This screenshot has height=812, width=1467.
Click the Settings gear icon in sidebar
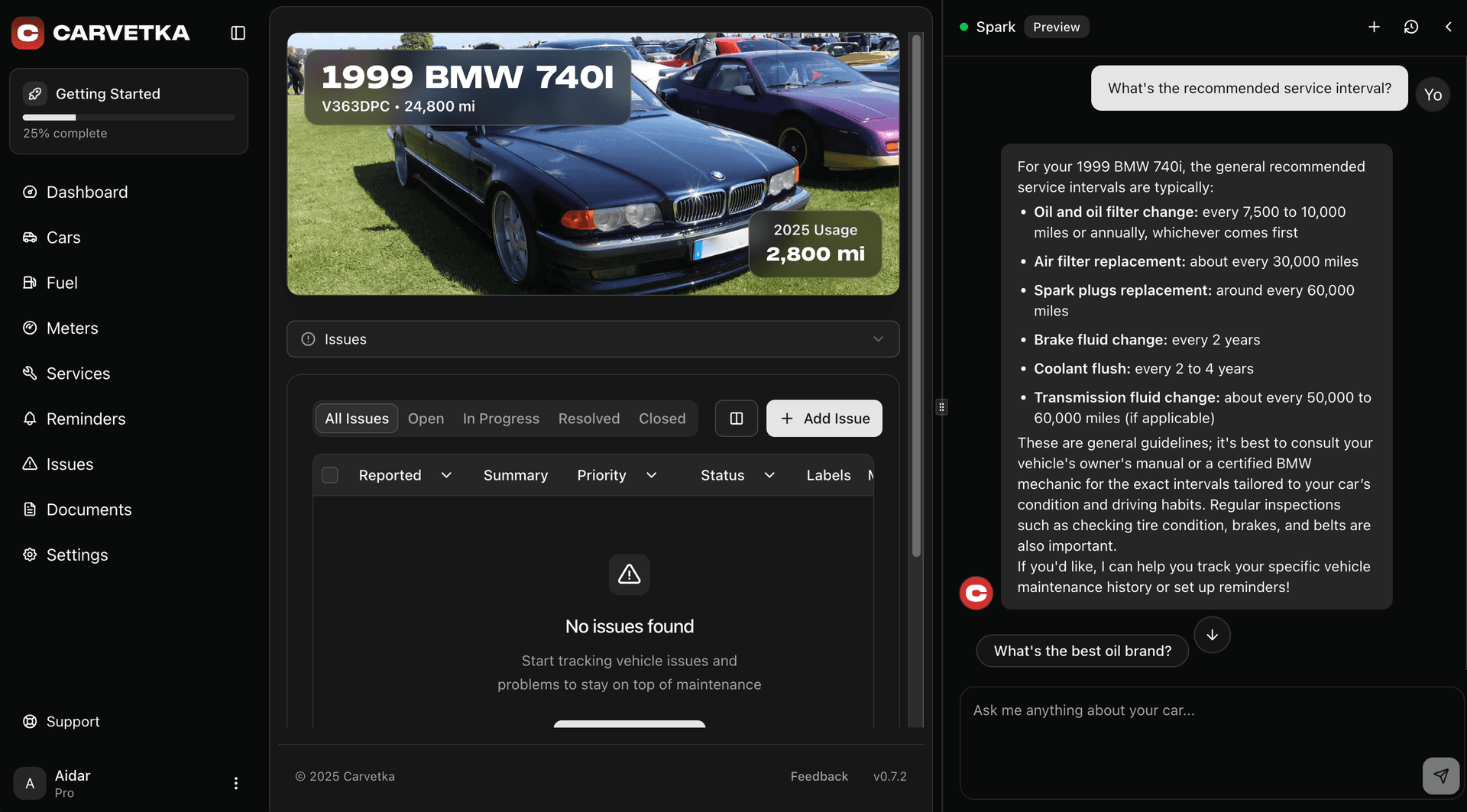click(30, 555)
